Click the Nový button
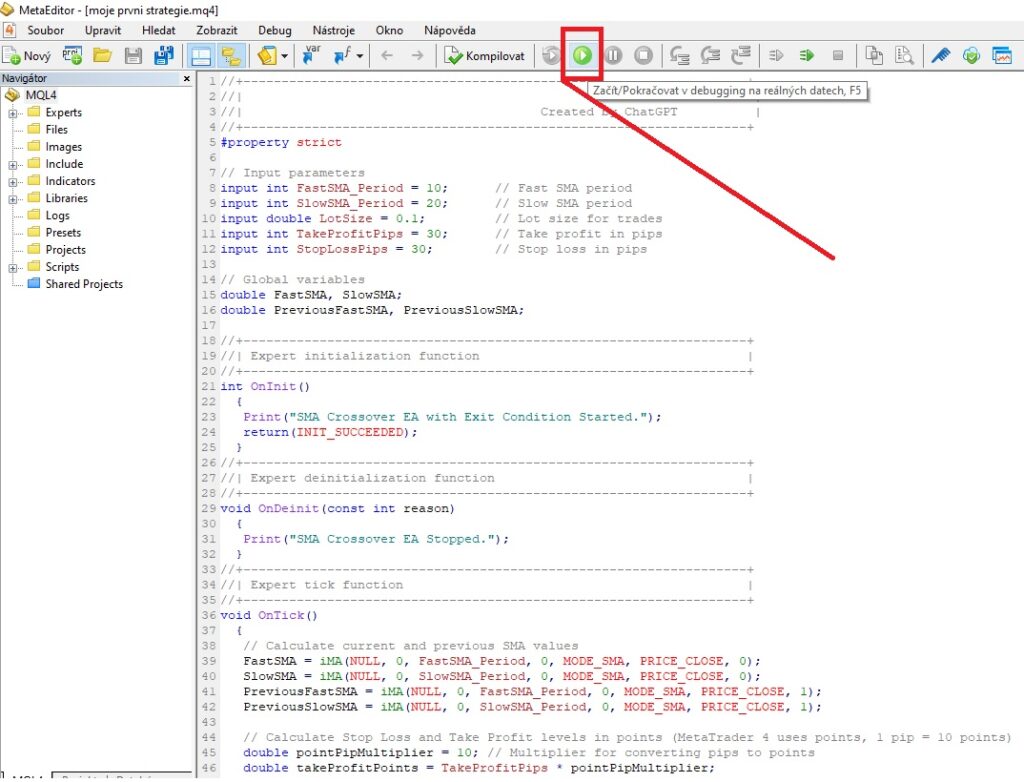This screenshot has width=1024, height=782. pyautogui.click(x=27, y=56)
